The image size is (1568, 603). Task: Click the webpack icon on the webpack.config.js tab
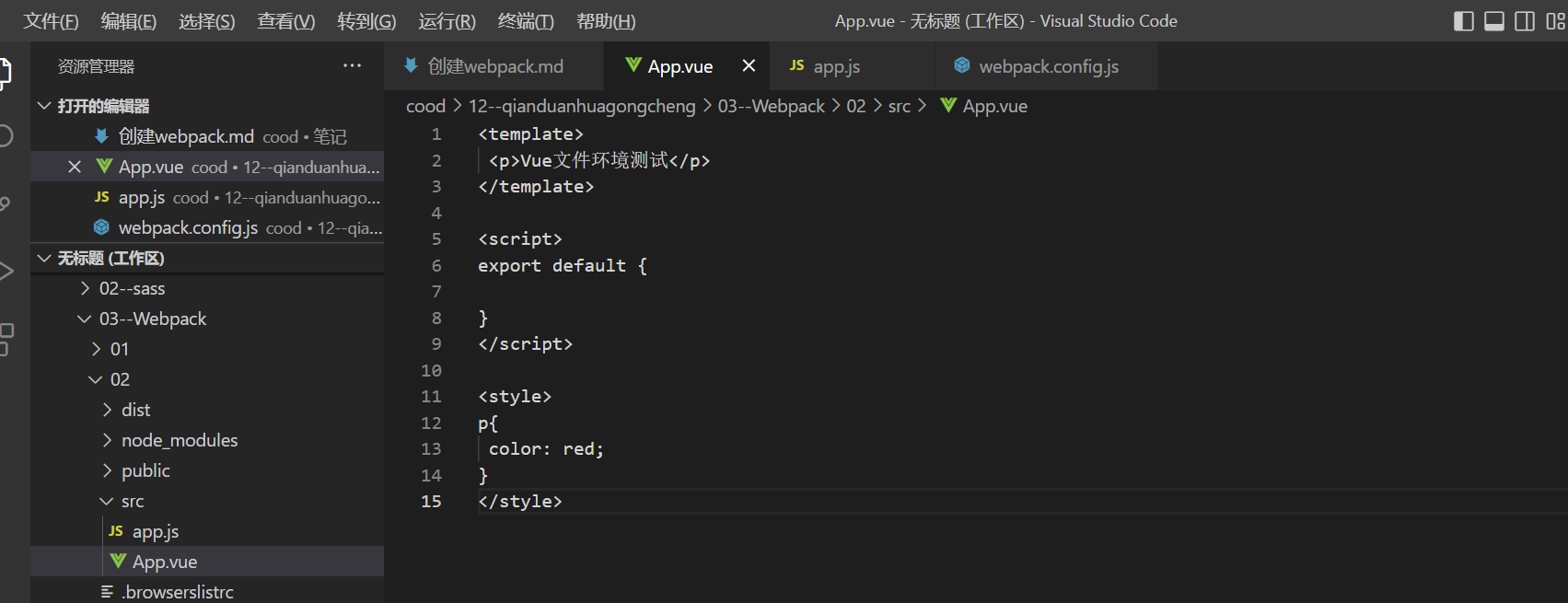pos(962,65)
